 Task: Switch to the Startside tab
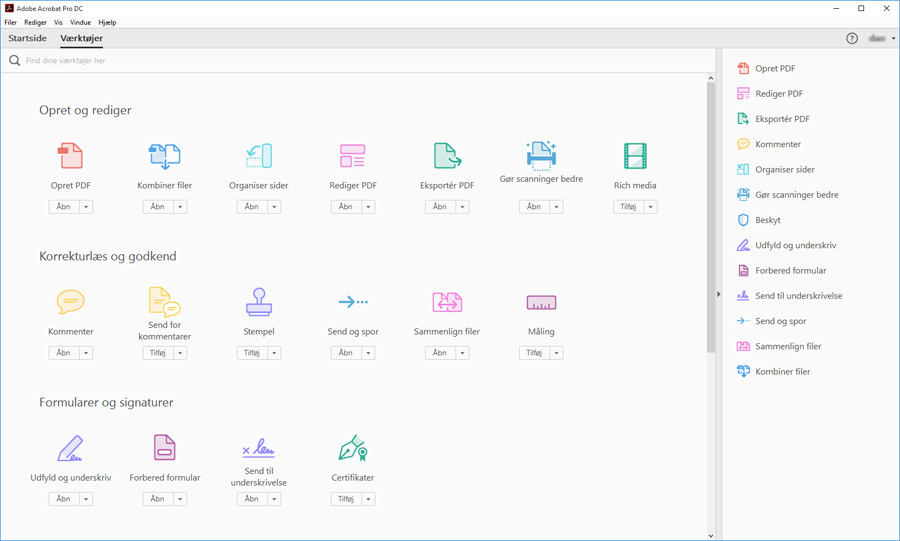click(x=28, y=38)
